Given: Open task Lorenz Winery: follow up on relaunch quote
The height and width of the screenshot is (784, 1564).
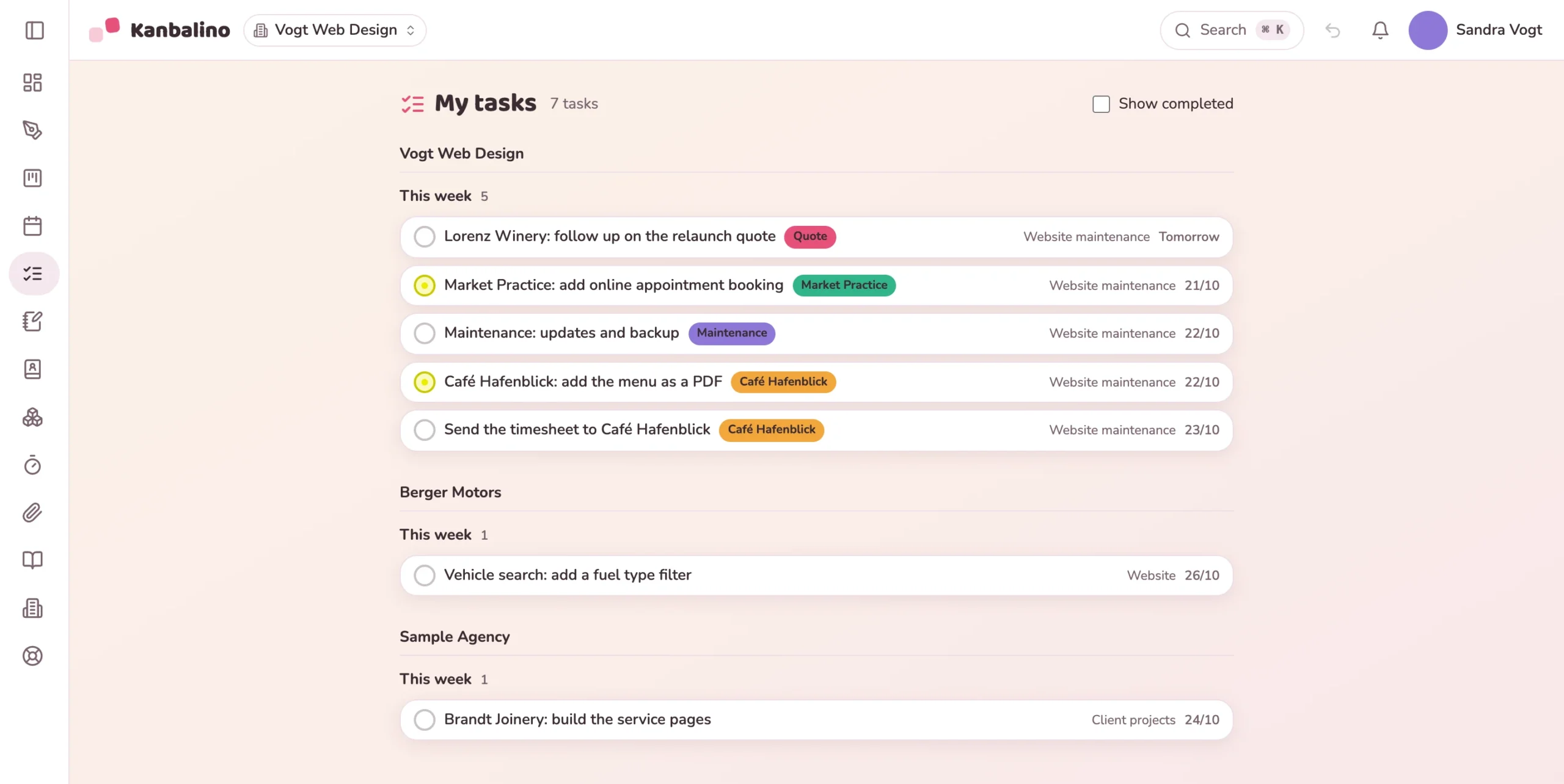Looking at the screenshot, I should (x=816, y=237).
